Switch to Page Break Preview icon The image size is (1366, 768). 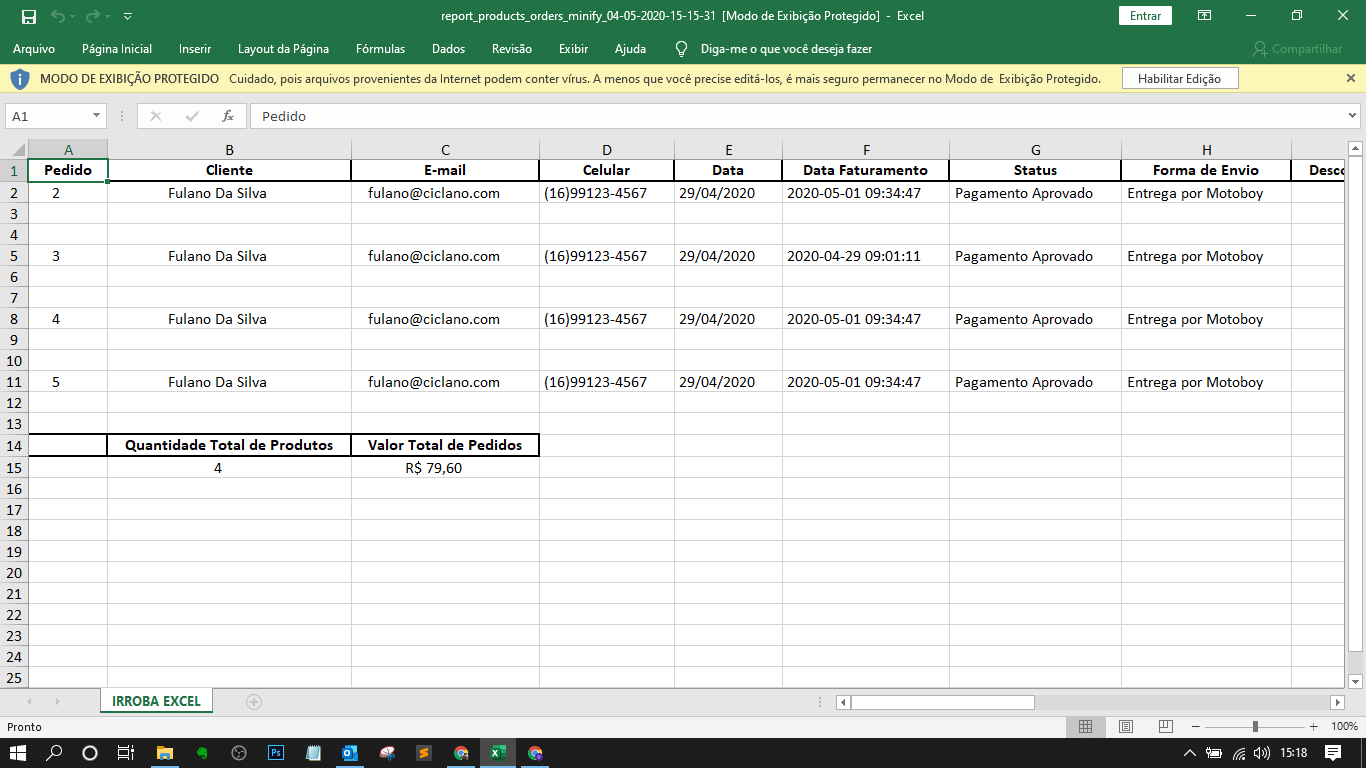[1165, 726]
